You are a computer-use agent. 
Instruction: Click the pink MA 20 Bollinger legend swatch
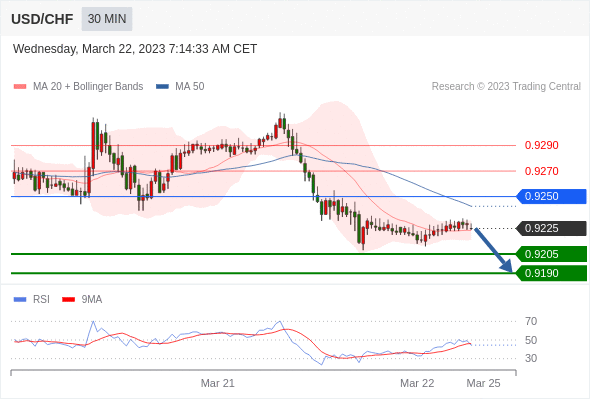click(x=20, y=87)
